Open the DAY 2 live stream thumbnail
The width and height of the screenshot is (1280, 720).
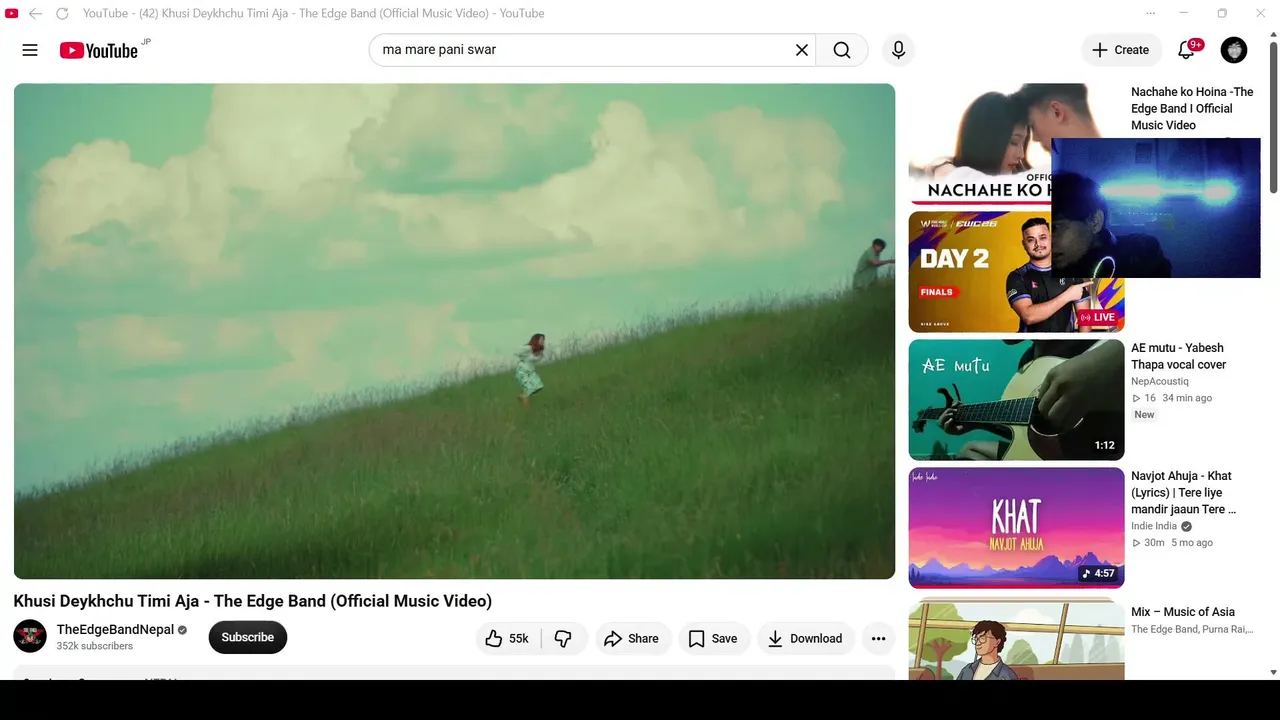1016,272
